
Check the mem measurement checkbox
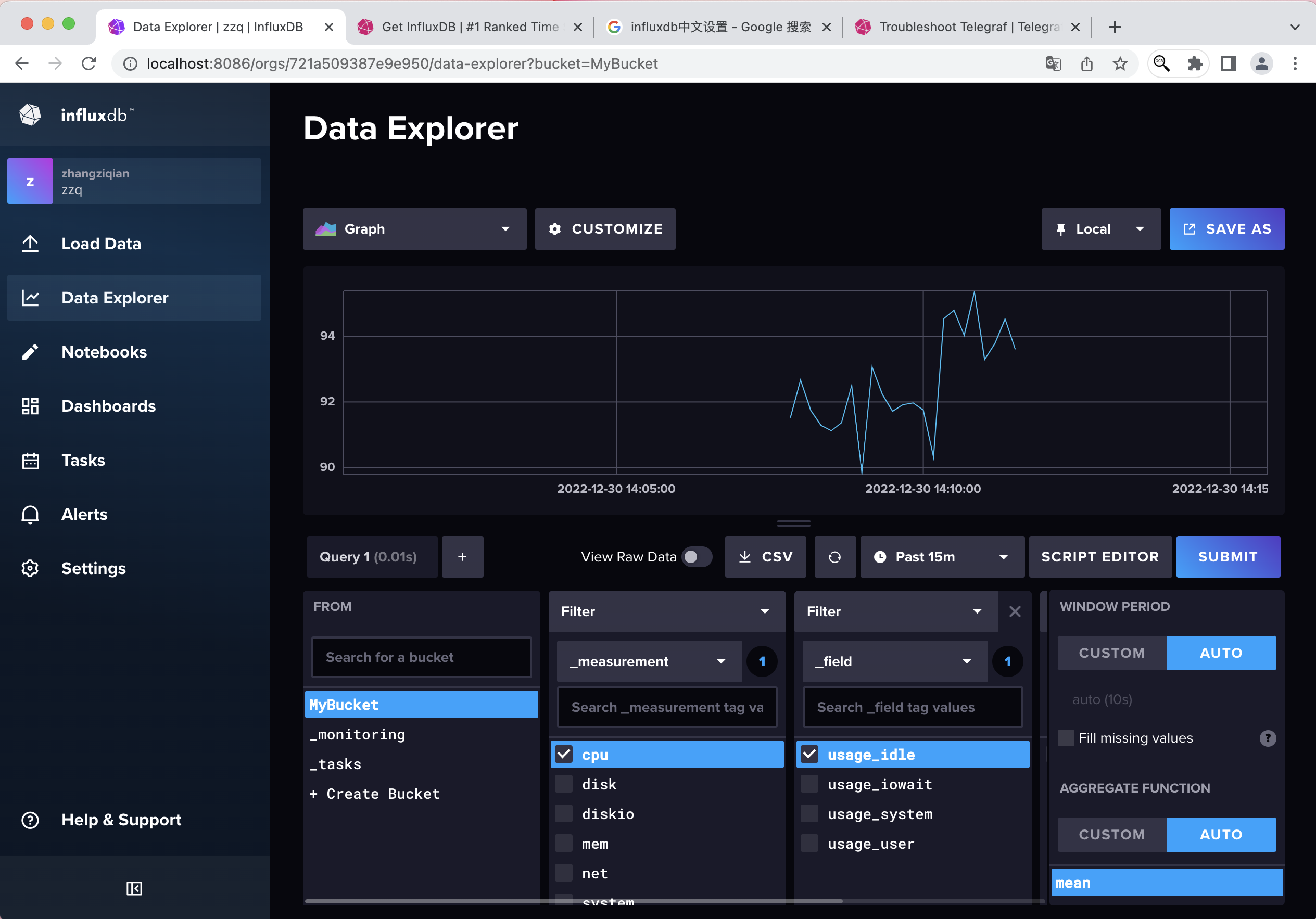(x=563, y=844)
